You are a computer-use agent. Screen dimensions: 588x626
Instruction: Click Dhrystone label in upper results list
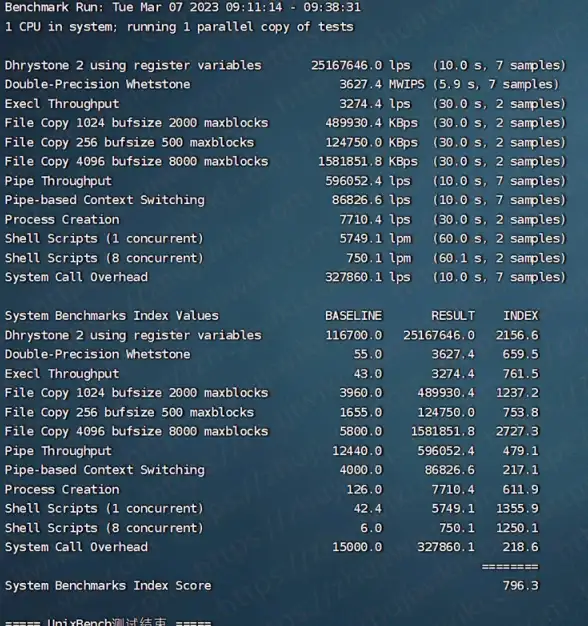click(x=133, y=65)
